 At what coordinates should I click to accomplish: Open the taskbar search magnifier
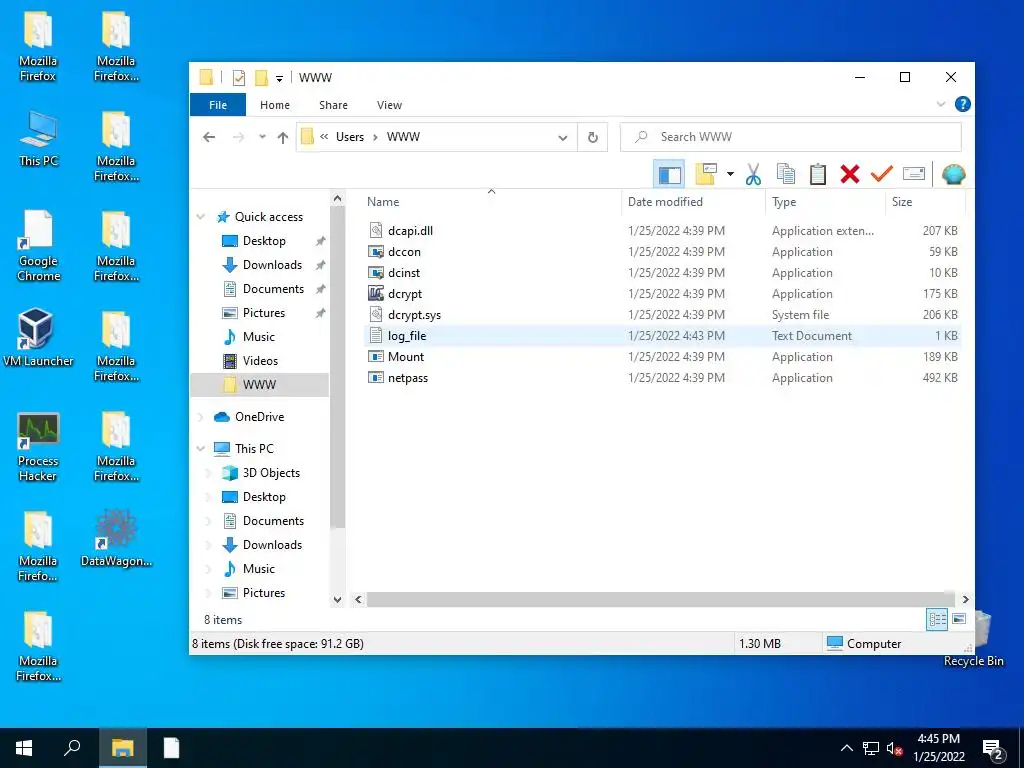click(72, 748)
